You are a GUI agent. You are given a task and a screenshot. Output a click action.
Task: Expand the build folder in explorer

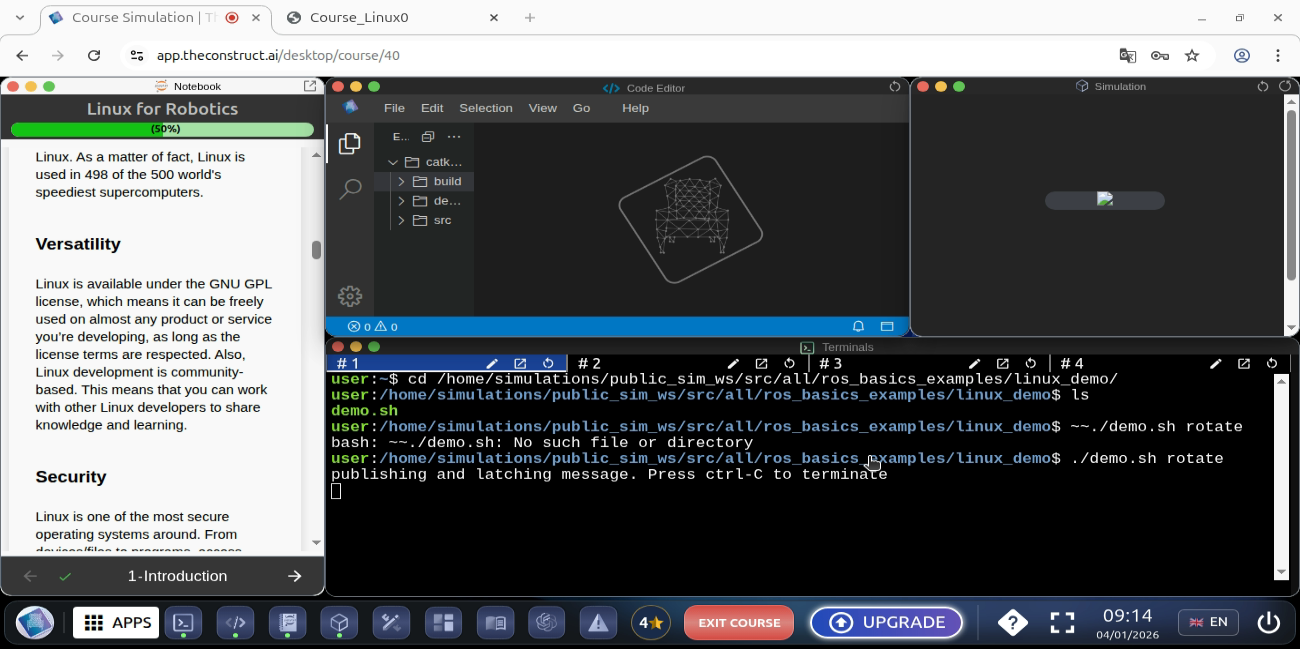click(x=447, y=181)
